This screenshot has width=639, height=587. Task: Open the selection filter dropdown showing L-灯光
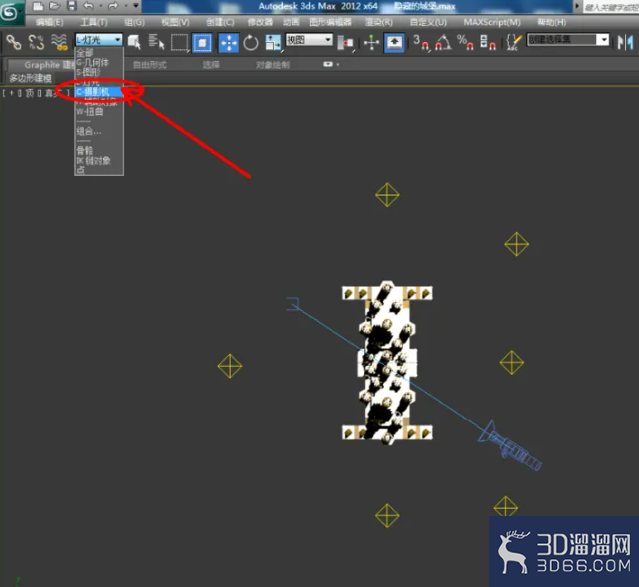(99, 40)
